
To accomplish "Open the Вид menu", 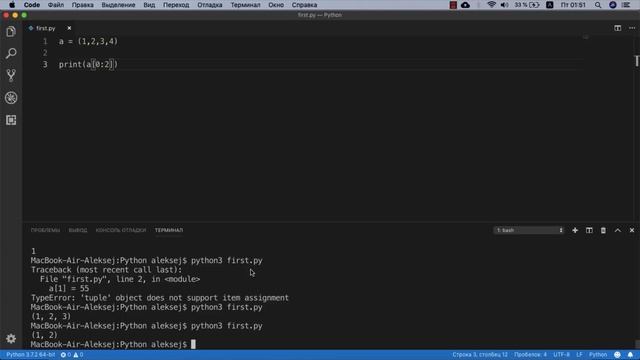I will tap(149, 5).
